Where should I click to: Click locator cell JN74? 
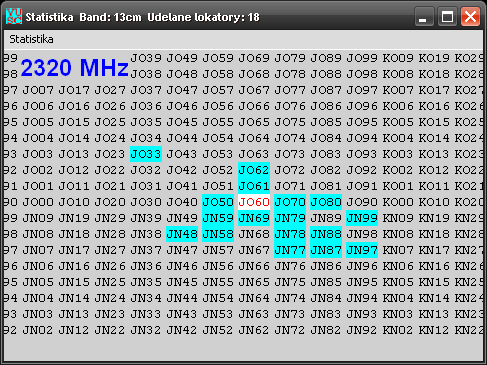pyautogui.click(x=290, y=298)
